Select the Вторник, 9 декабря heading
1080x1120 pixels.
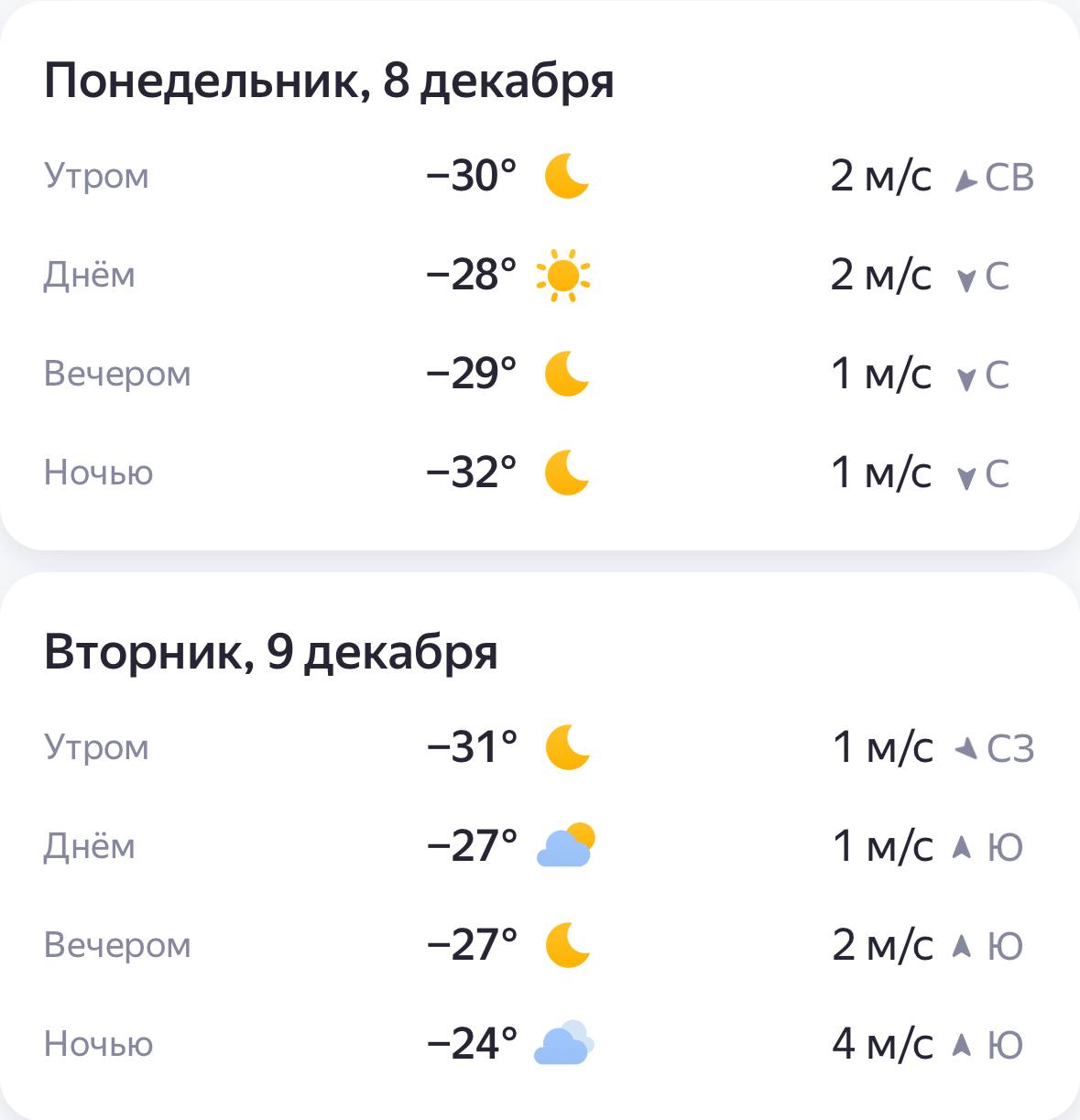(x=270, y=652)
